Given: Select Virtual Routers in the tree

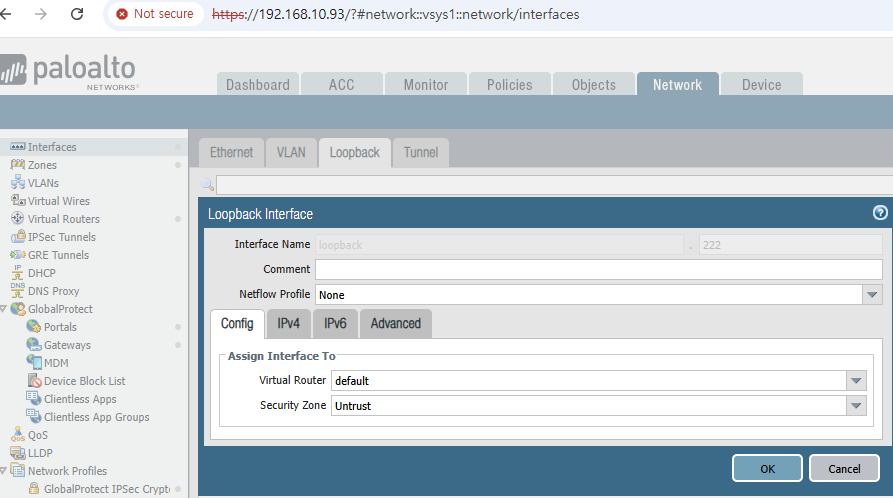Looking at the screenshot, I should coord(64,219).
